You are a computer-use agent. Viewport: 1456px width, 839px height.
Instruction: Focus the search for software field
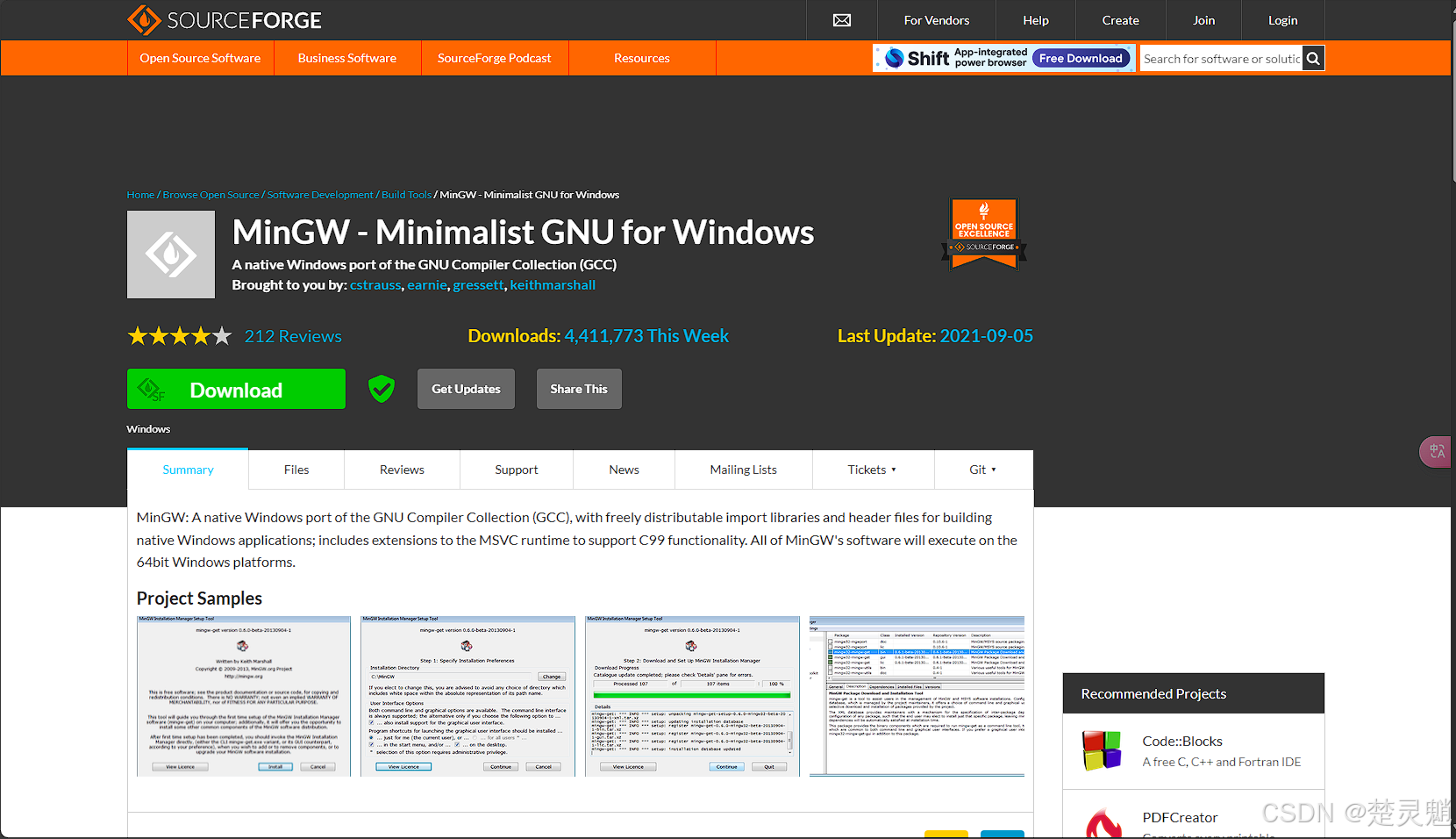pos(1221,59)
